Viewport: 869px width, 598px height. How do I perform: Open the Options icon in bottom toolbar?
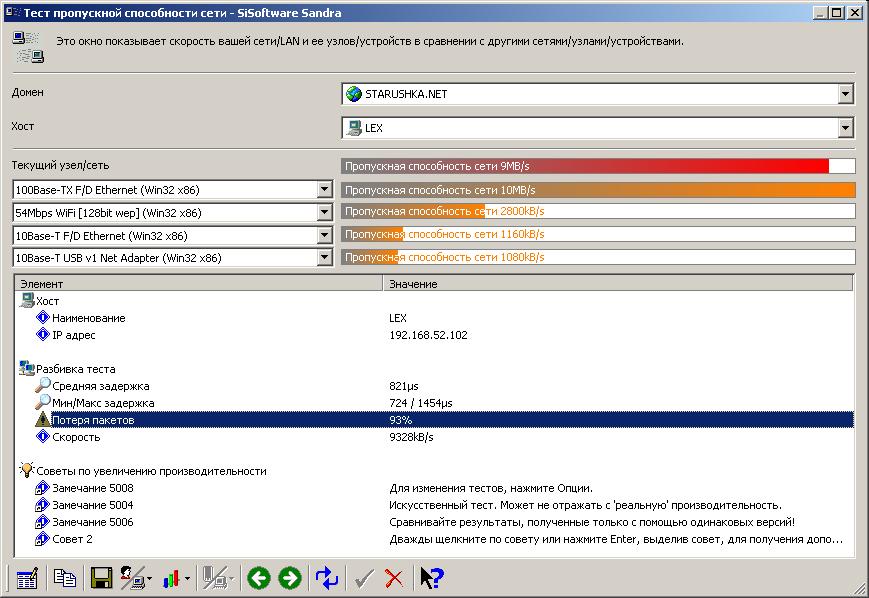tap(26, 578)
